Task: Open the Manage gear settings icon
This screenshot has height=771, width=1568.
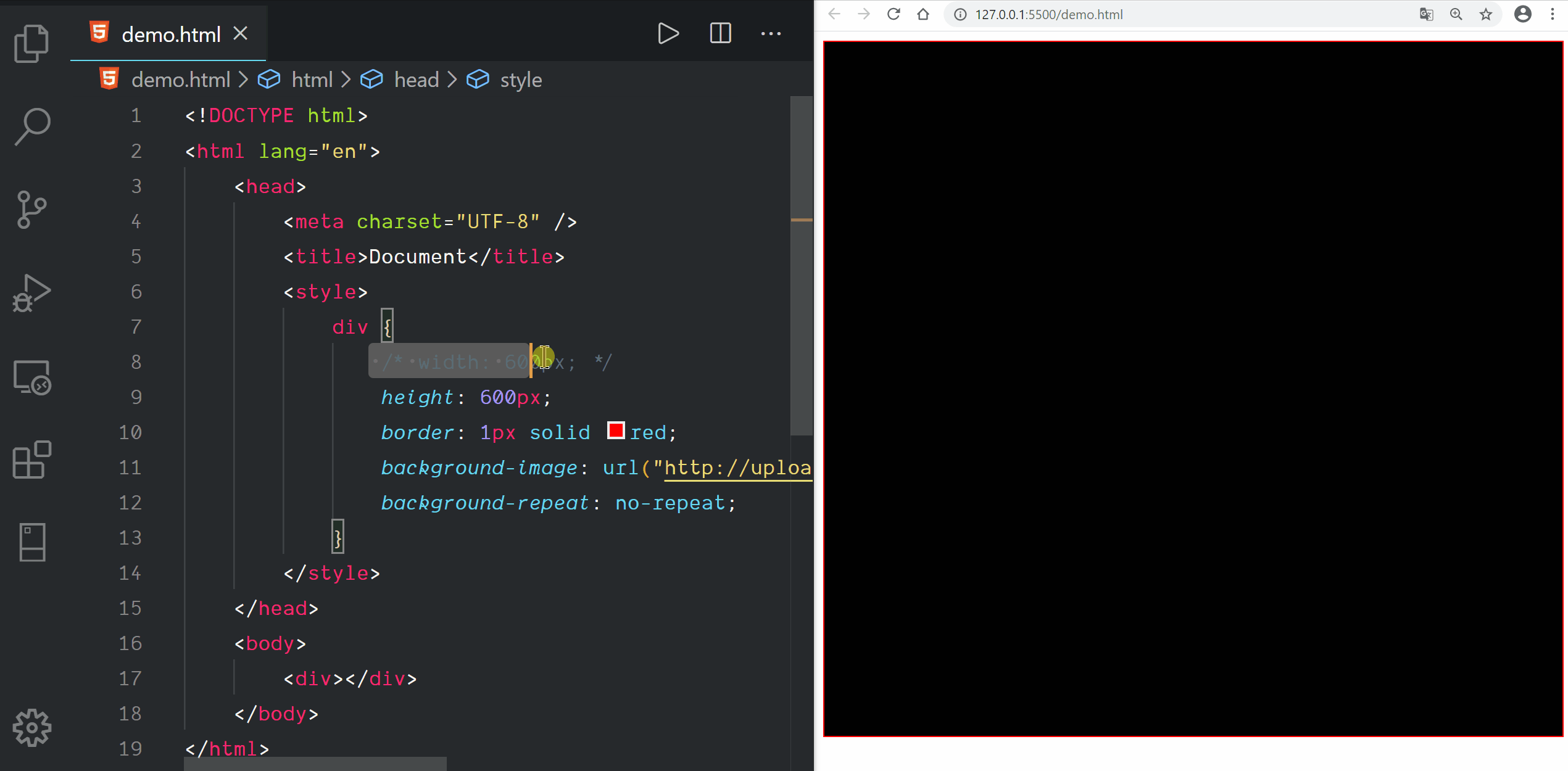Action: pyautogui.click(x=32, y=728)
